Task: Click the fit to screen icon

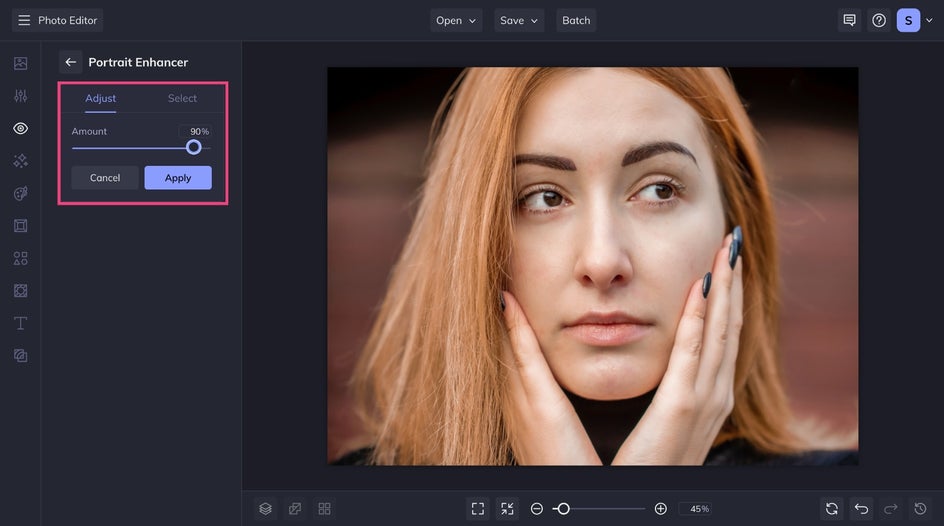Action: [478, 509]
